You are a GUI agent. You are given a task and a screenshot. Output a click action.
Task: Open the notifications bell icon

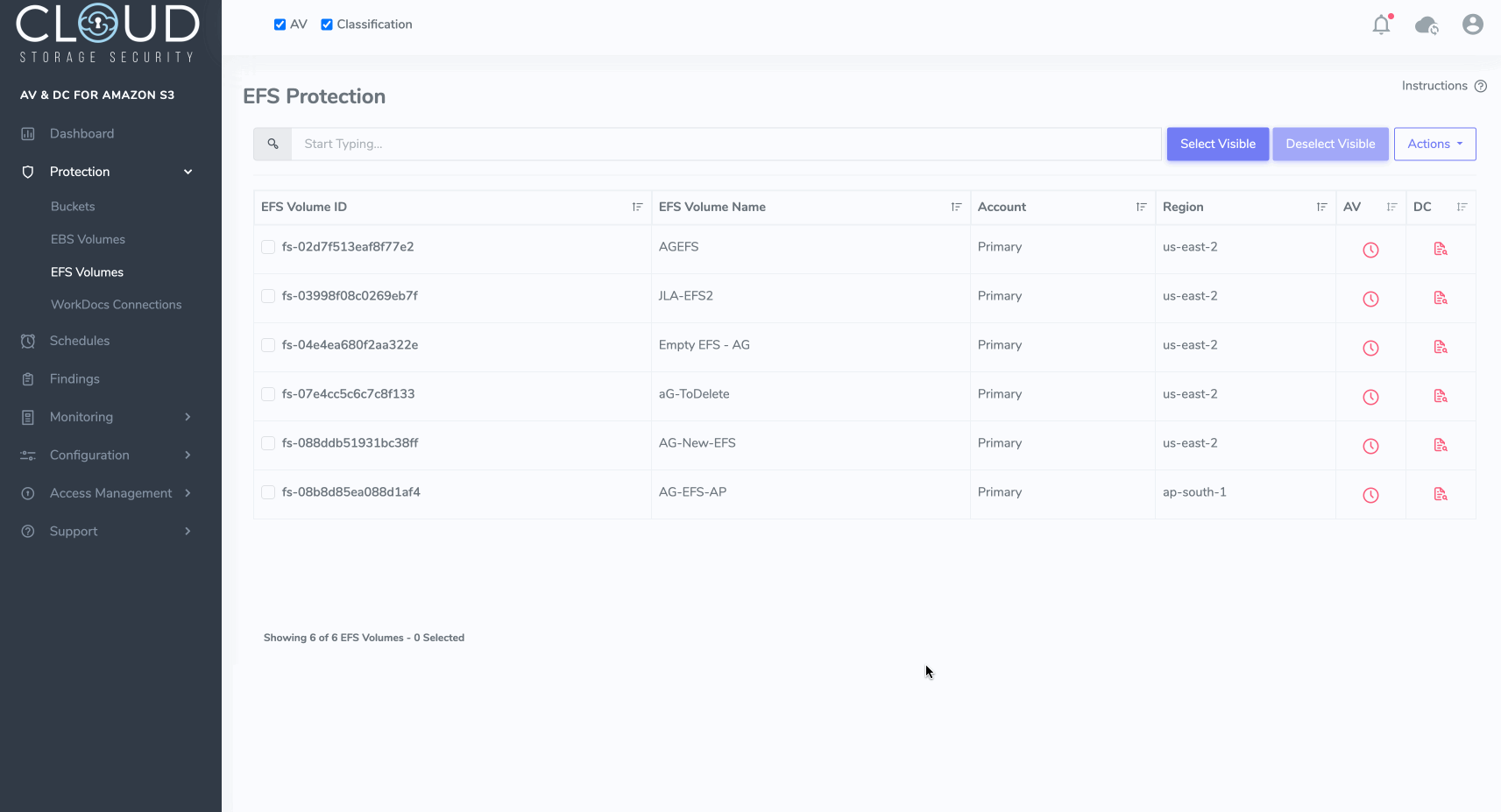pos(1381,25)
